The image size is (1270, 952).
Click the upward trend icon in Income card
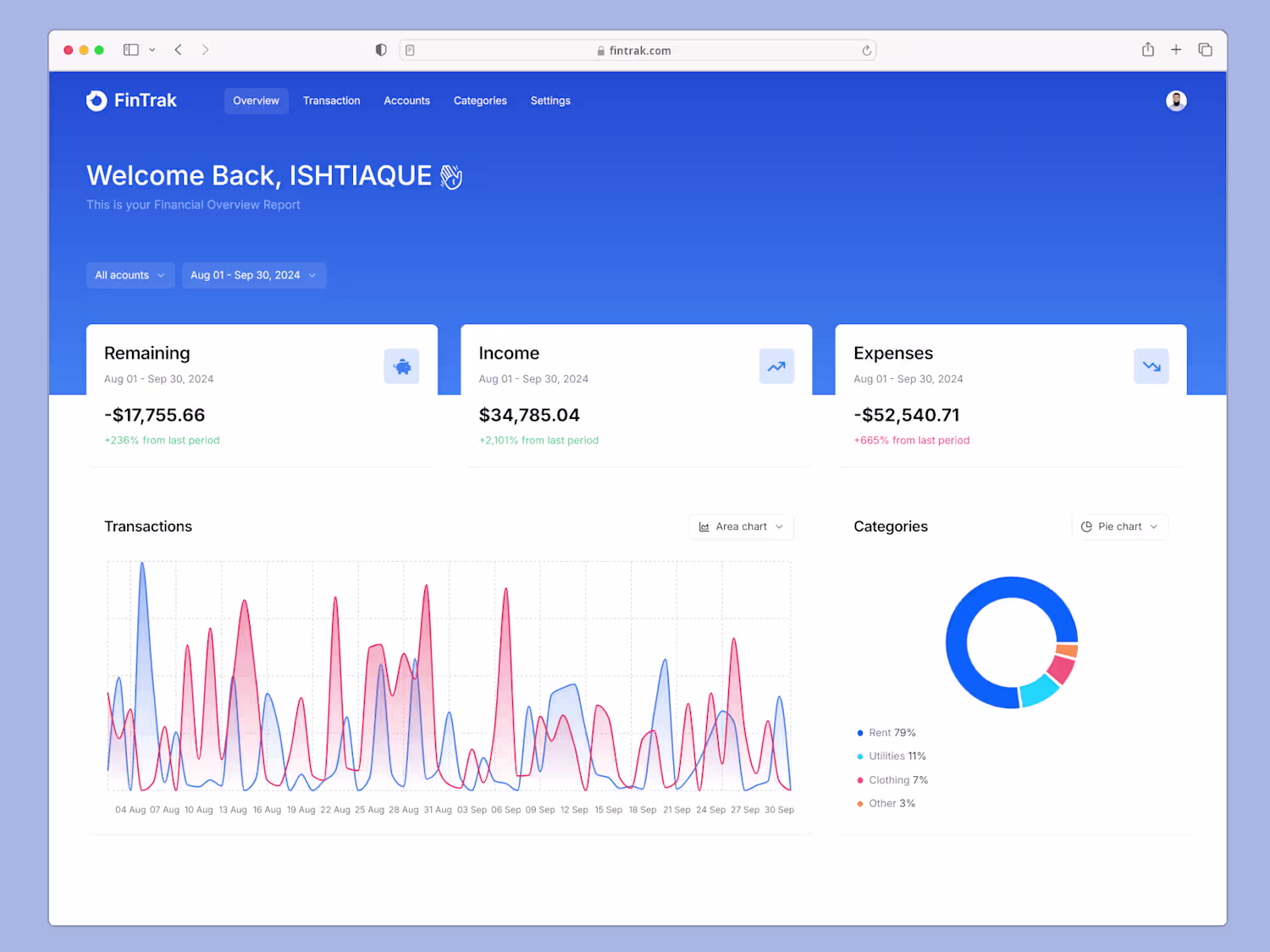[776, 366]
